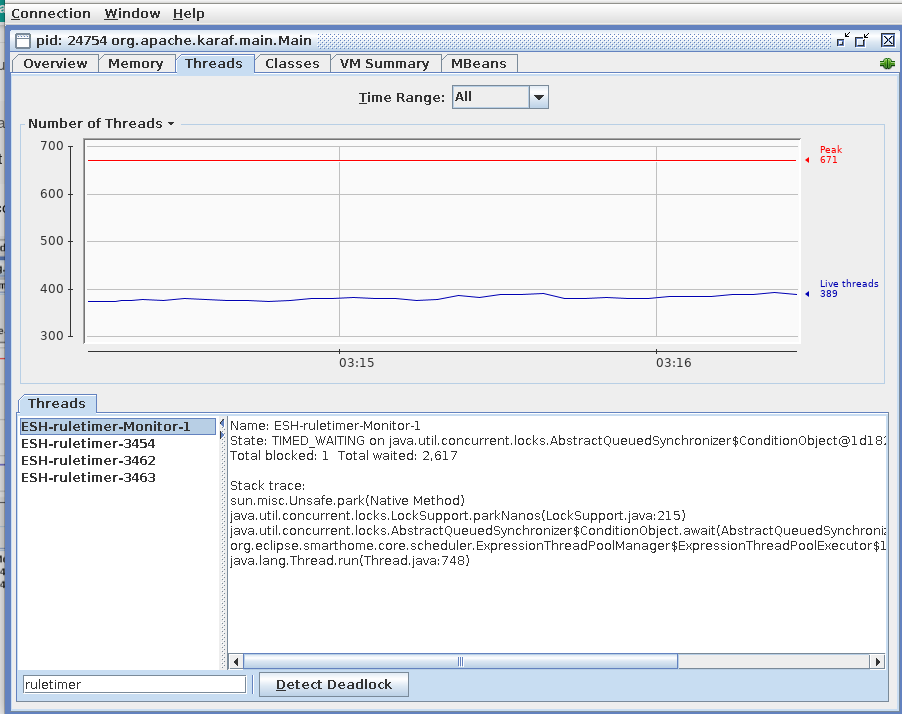902x714 pixels.
Task: Click the stack trace scrollbar right arrow
Action: [877, 661]
